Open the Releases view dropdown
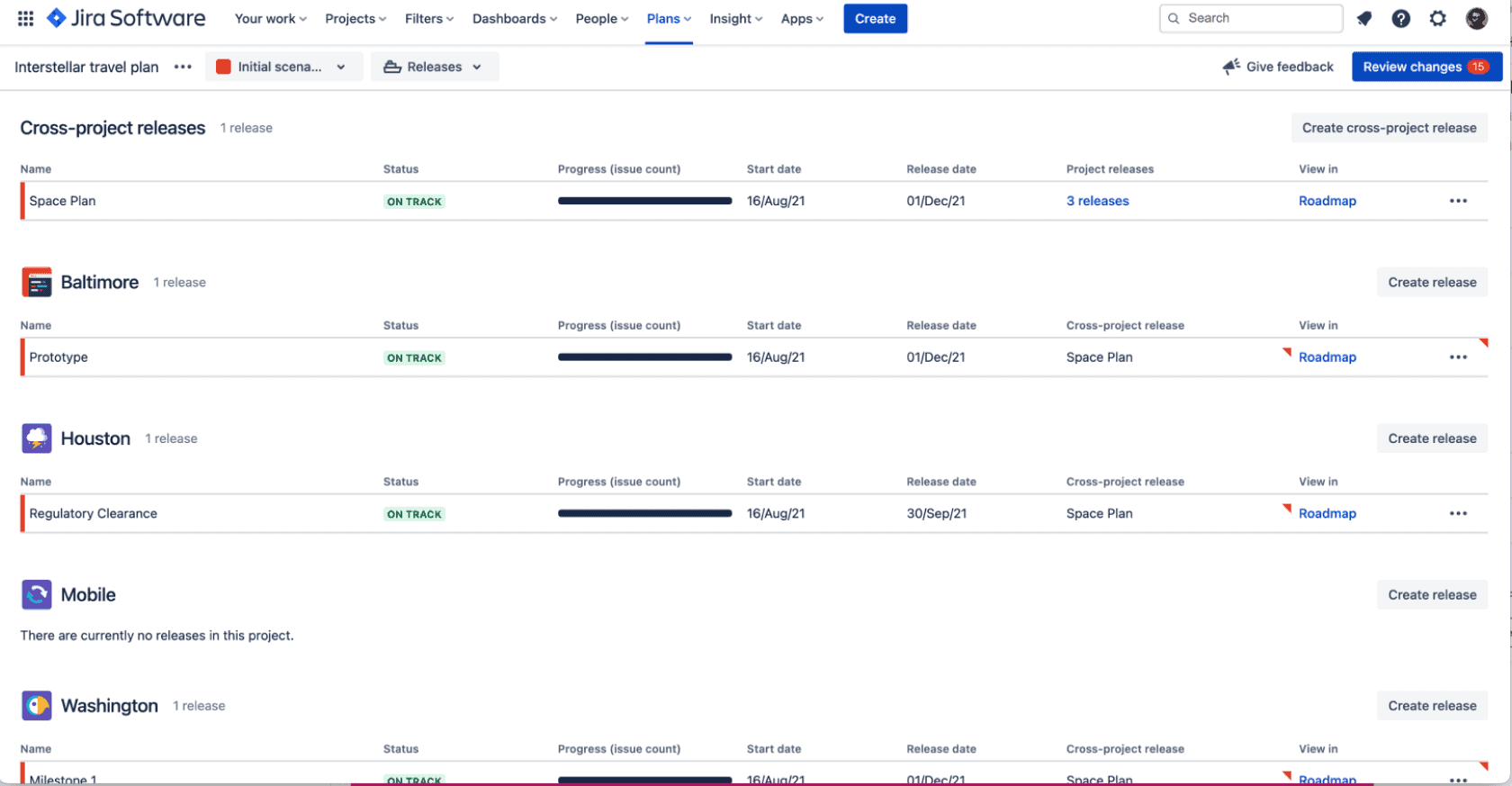The width and height of the screenshot is (1512, 786). 434,67
